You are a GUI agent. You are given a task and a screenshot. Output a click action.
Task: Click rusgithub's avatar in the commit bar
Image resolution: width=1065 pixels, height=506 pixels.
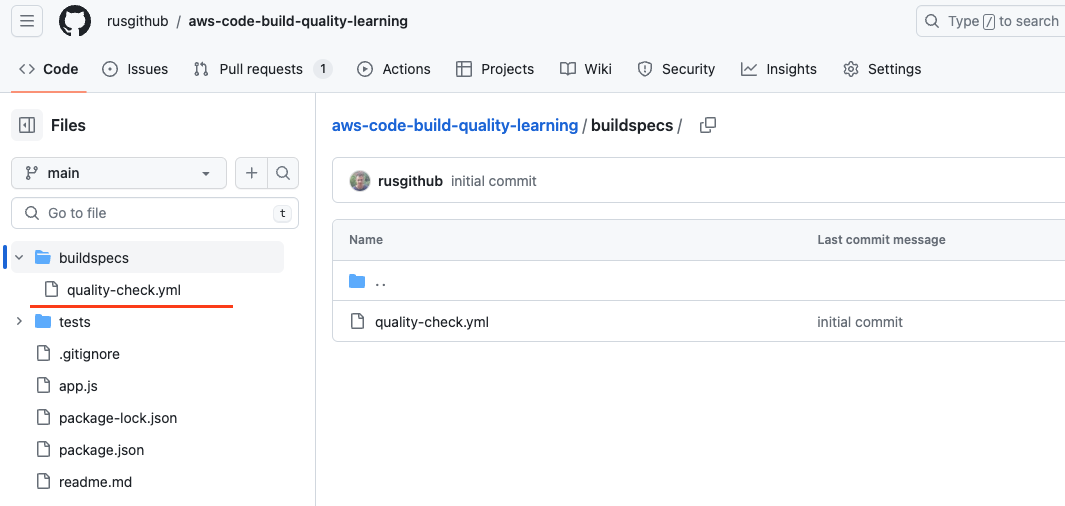[360, 181]
